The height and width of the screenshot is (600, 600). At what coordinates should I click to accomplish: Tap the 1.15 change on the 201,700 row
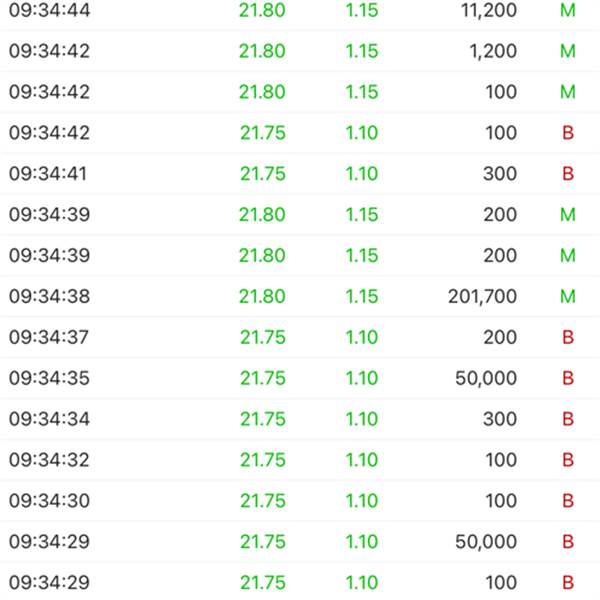(362, 296)
